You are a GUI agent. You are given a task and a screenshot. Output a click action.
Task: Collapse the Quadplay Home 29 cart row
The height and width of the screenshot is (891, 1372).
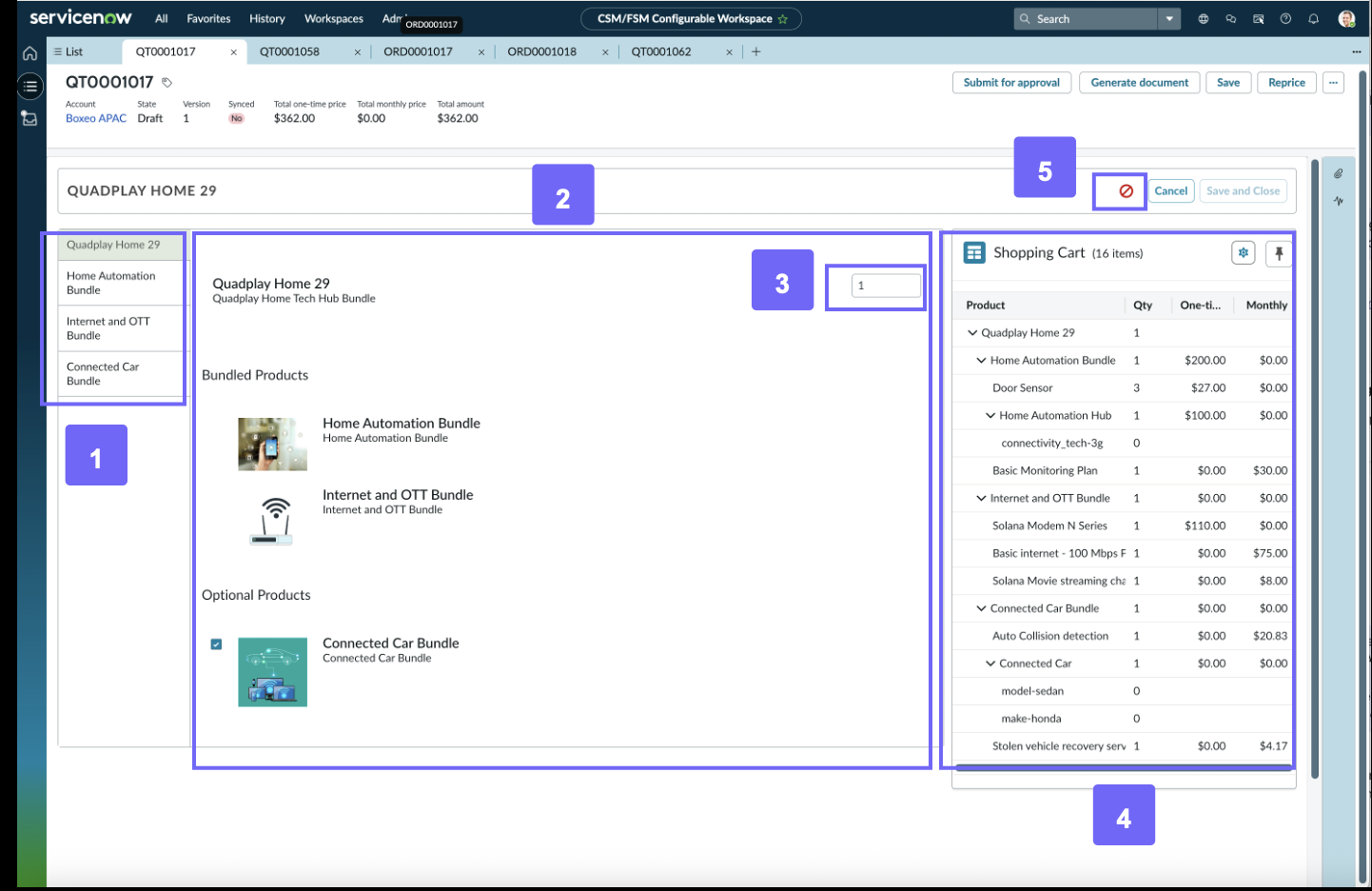coord(972,333)
